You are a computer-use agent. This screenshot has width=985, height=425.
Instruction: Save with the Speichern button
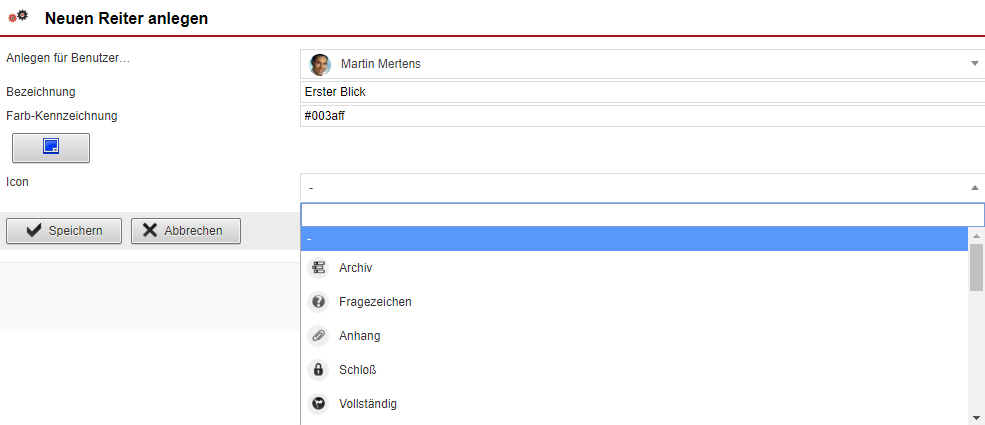pyautogui.click(x=63, y=231)
